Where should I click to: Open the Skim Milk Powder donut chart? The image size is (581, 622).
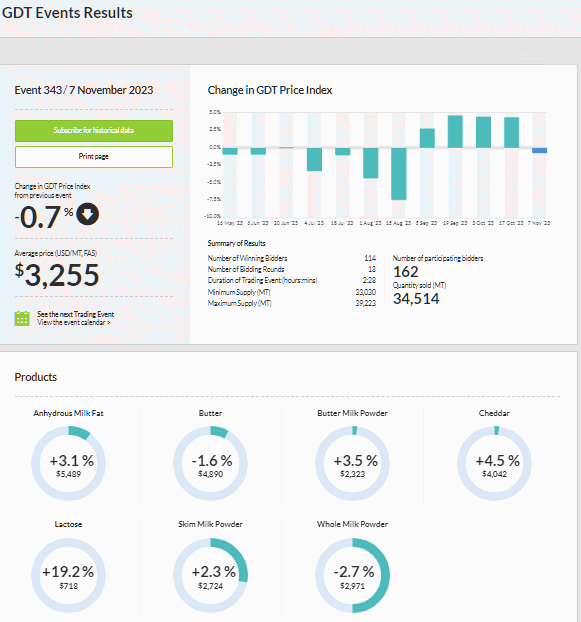(x=211, y=575)
